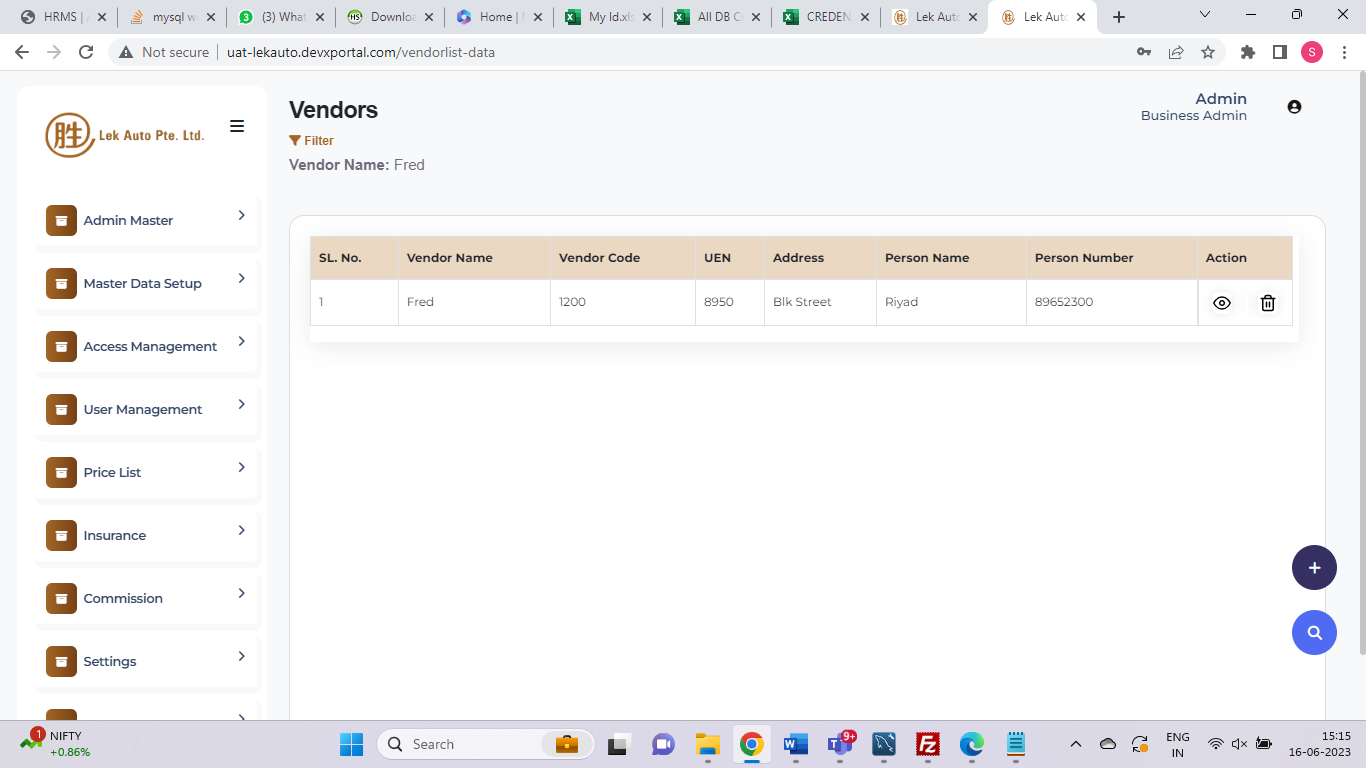The width and height of the screenshot is (1366, 768).
Task: Click the Settings sidebar icon
Action: tap(61, 661)
